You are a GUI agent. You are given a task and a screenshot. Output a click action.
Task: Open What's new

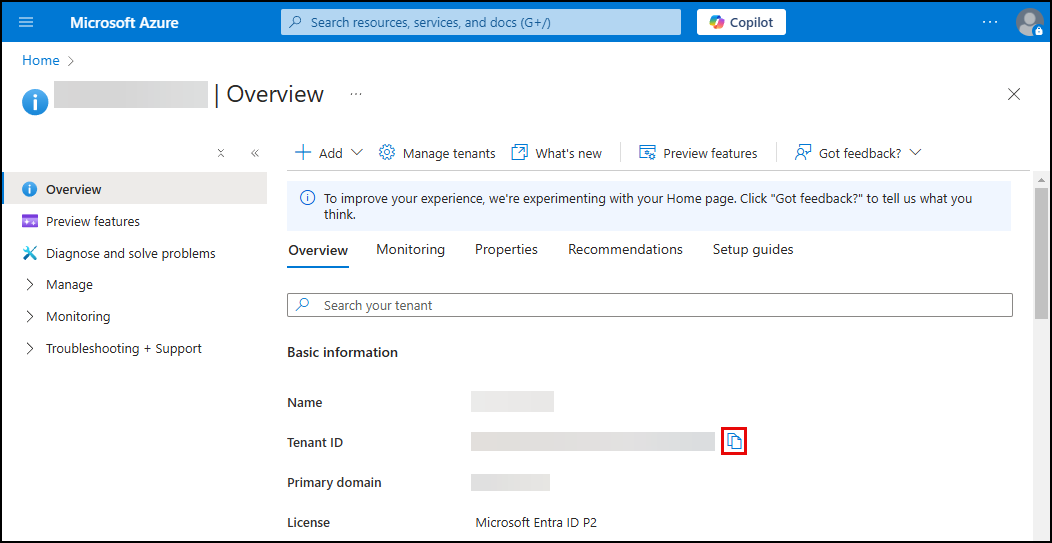coord(556,153)
